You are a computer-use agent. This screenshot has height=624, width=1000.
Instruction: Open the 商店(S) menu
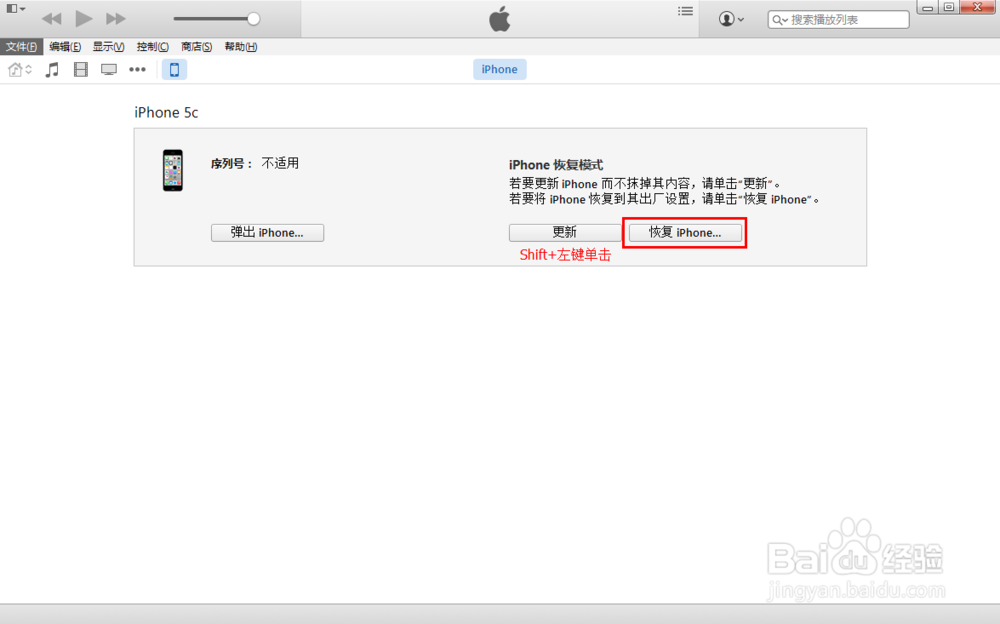click(x=196, y=47)
